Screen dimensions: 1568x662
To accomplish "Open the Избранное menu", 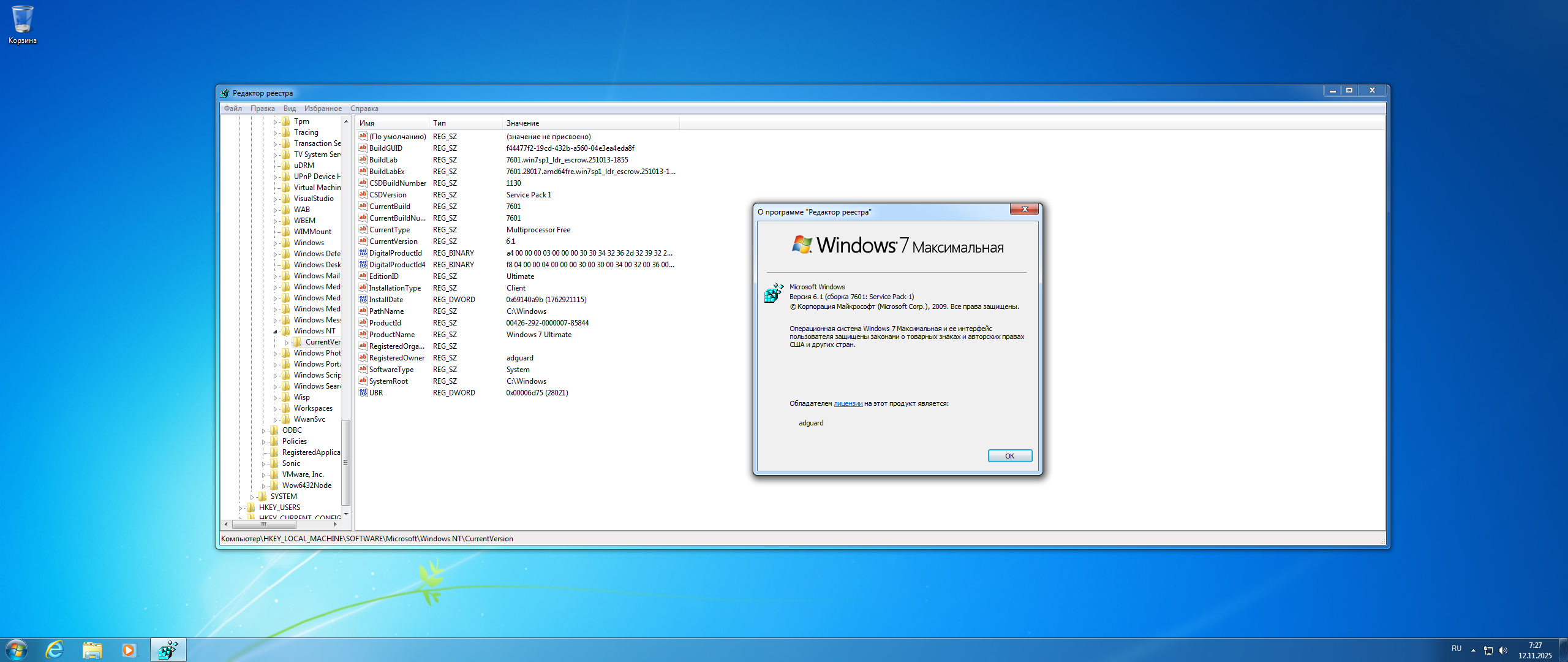I will click(x=323, y=108).
